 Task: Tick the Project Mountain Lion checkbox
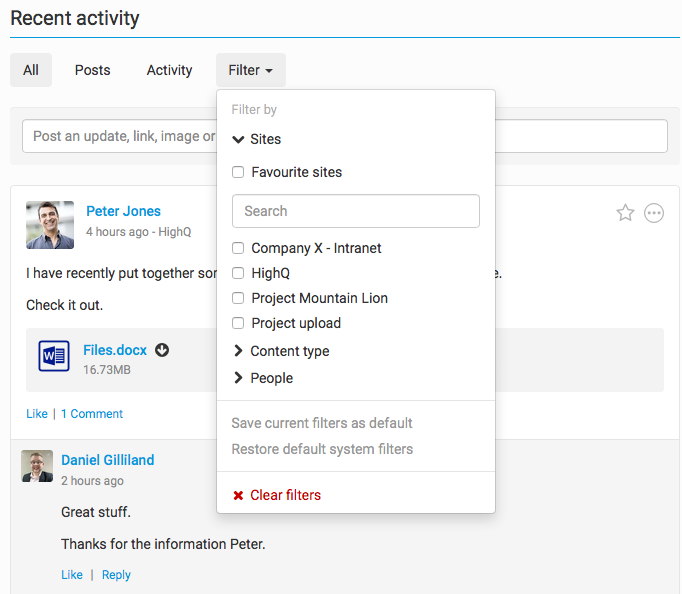238,298
